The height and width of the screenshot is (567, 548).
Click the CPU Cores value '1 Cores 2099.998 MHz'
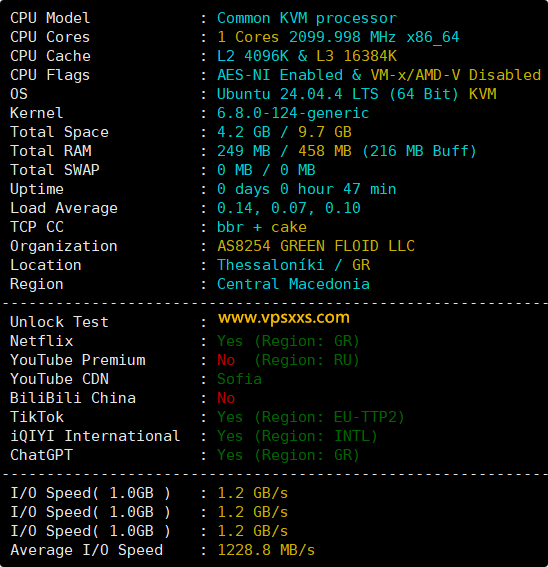click(307, 37)
